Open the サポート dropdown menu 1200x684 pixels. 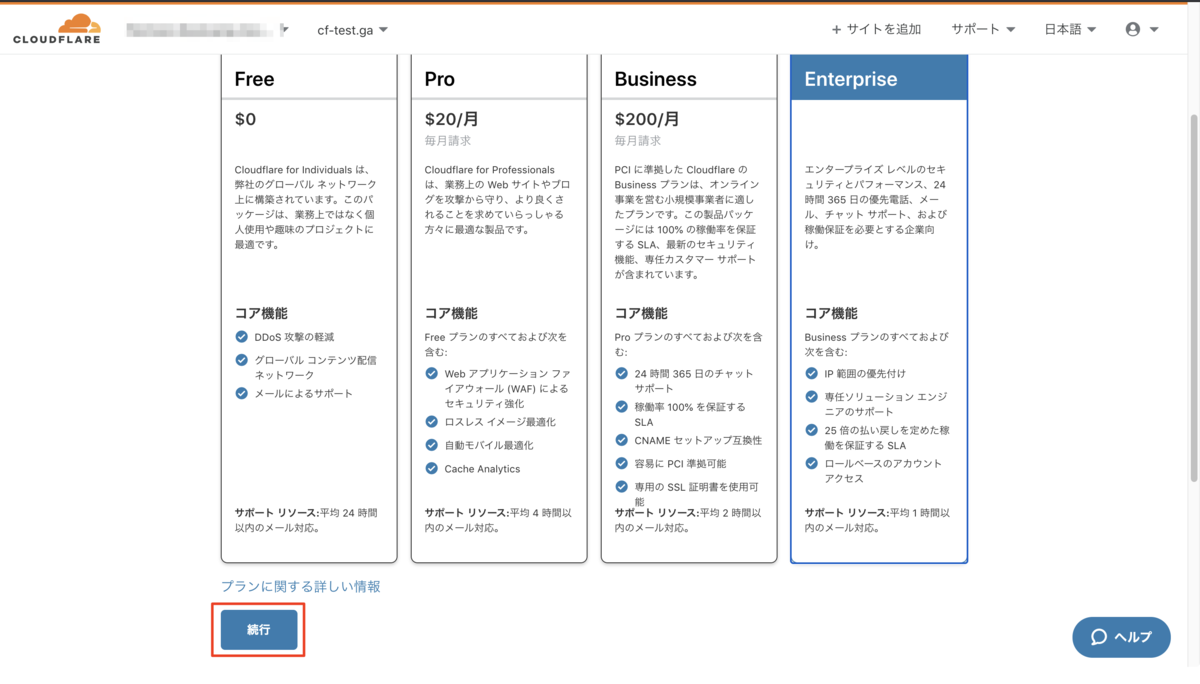tap(983, 30)
